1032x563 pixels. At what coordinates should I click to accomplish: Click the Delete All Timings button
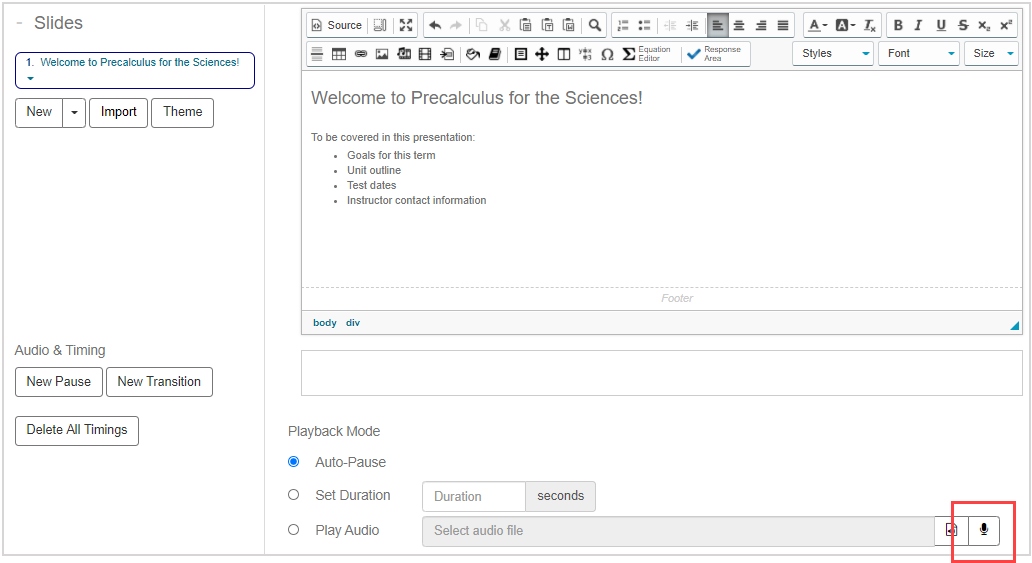point(77,430)
